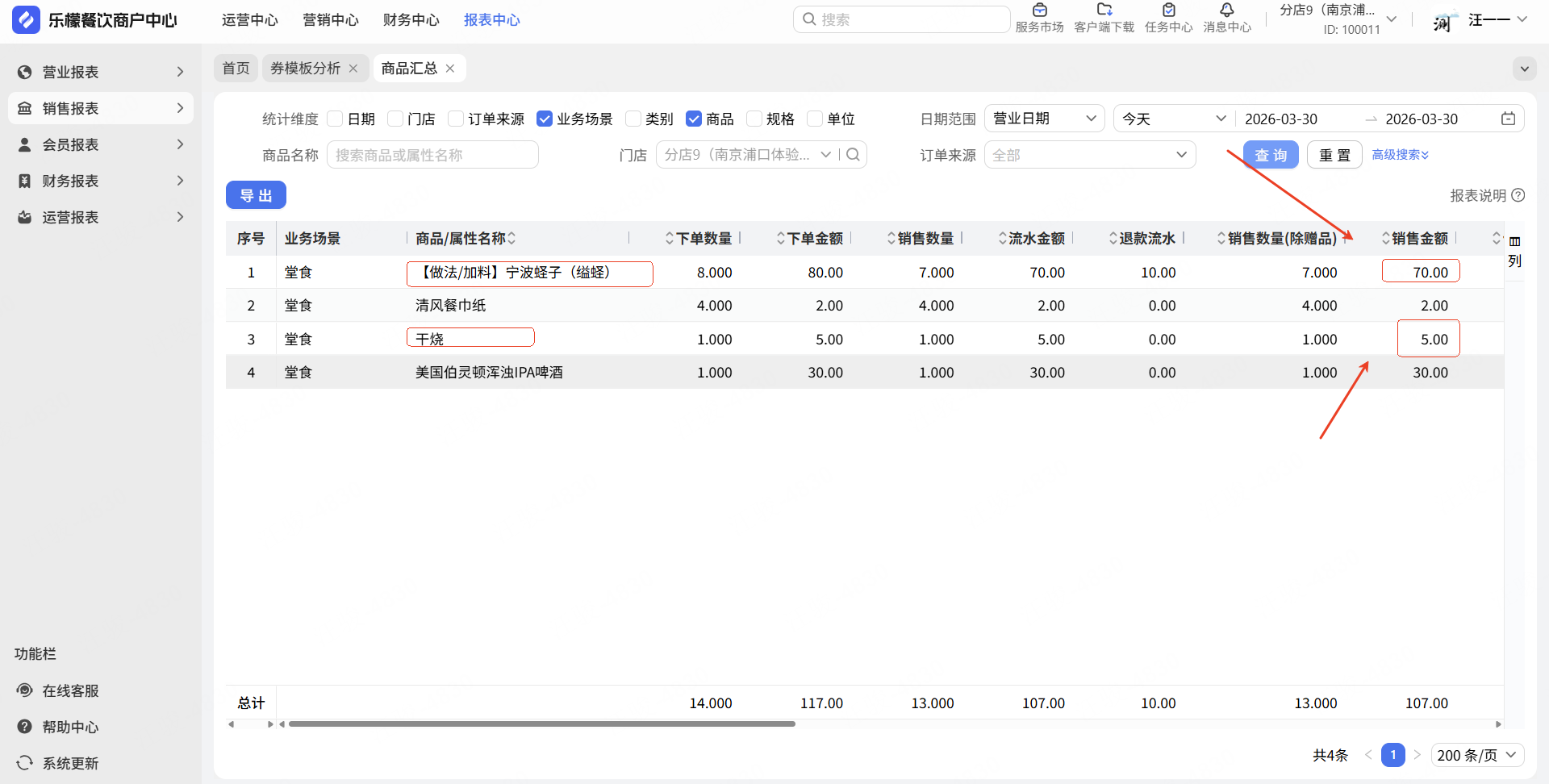
Task: Open the 营业日期 date type dropdown
Action: tap(1044, 119)
